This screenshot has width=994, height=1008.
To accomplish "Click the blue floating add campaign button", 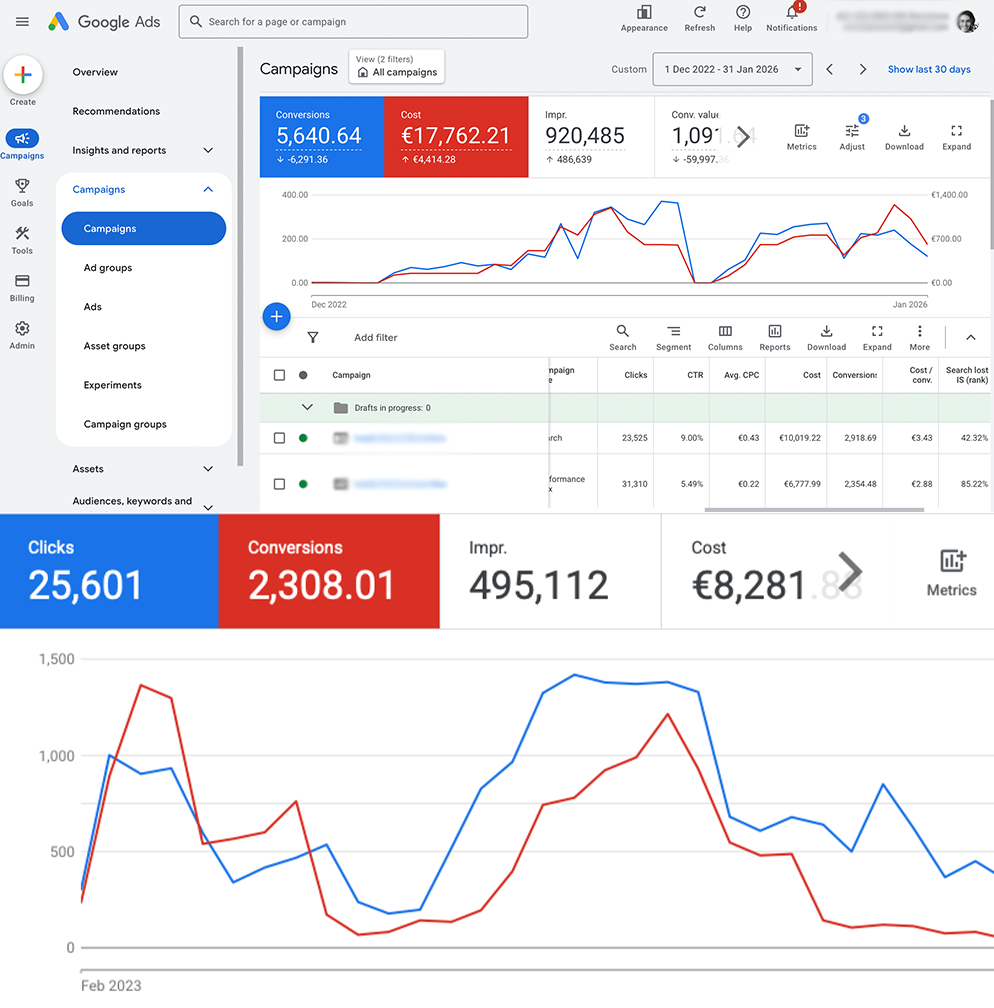I will [x=276, y=316].
